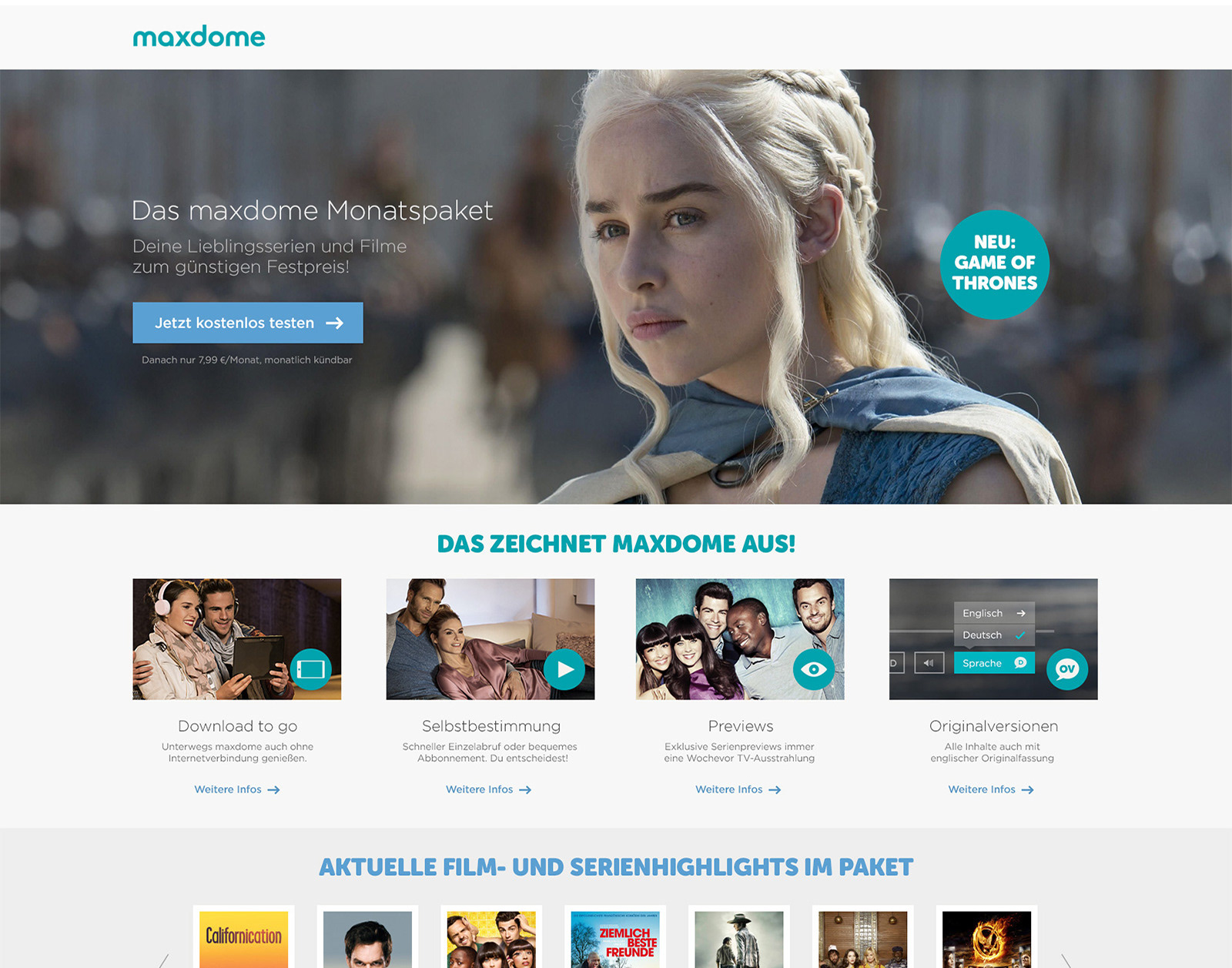This screenshot has height=968, width=1232.
Task: Click the tablet icon on Download to go
Action: pyautogui.click(x=311, y=669)
